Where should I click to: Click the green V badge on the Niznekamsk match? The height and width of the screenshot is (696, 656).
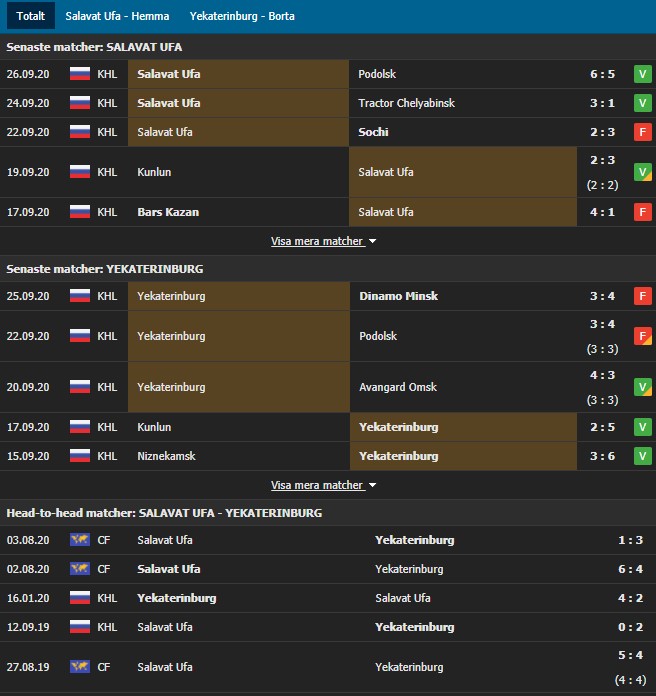click(643, 456)
